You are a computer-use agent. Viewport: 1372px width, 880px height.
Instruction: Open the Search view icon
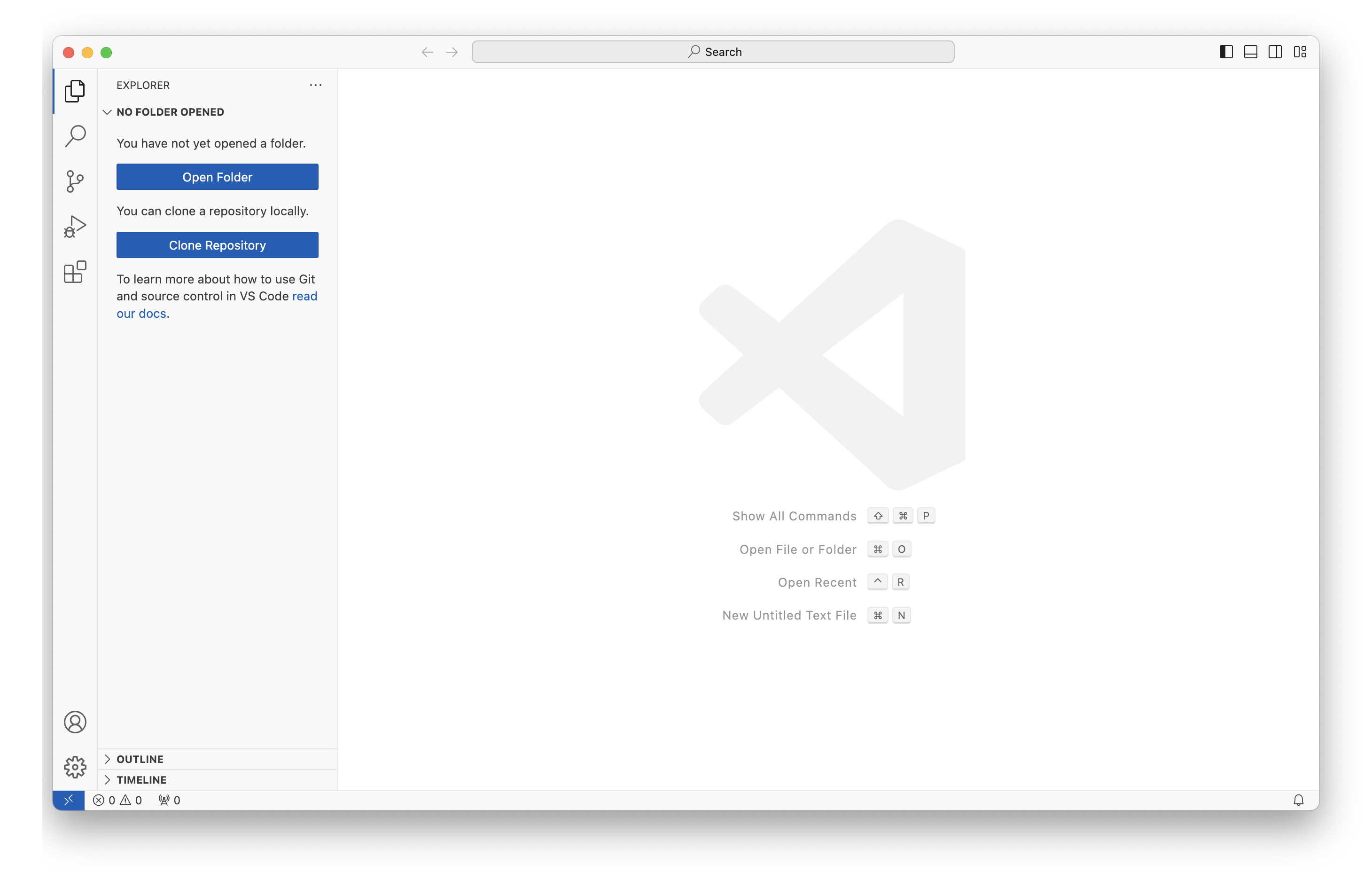coord(75,136)
